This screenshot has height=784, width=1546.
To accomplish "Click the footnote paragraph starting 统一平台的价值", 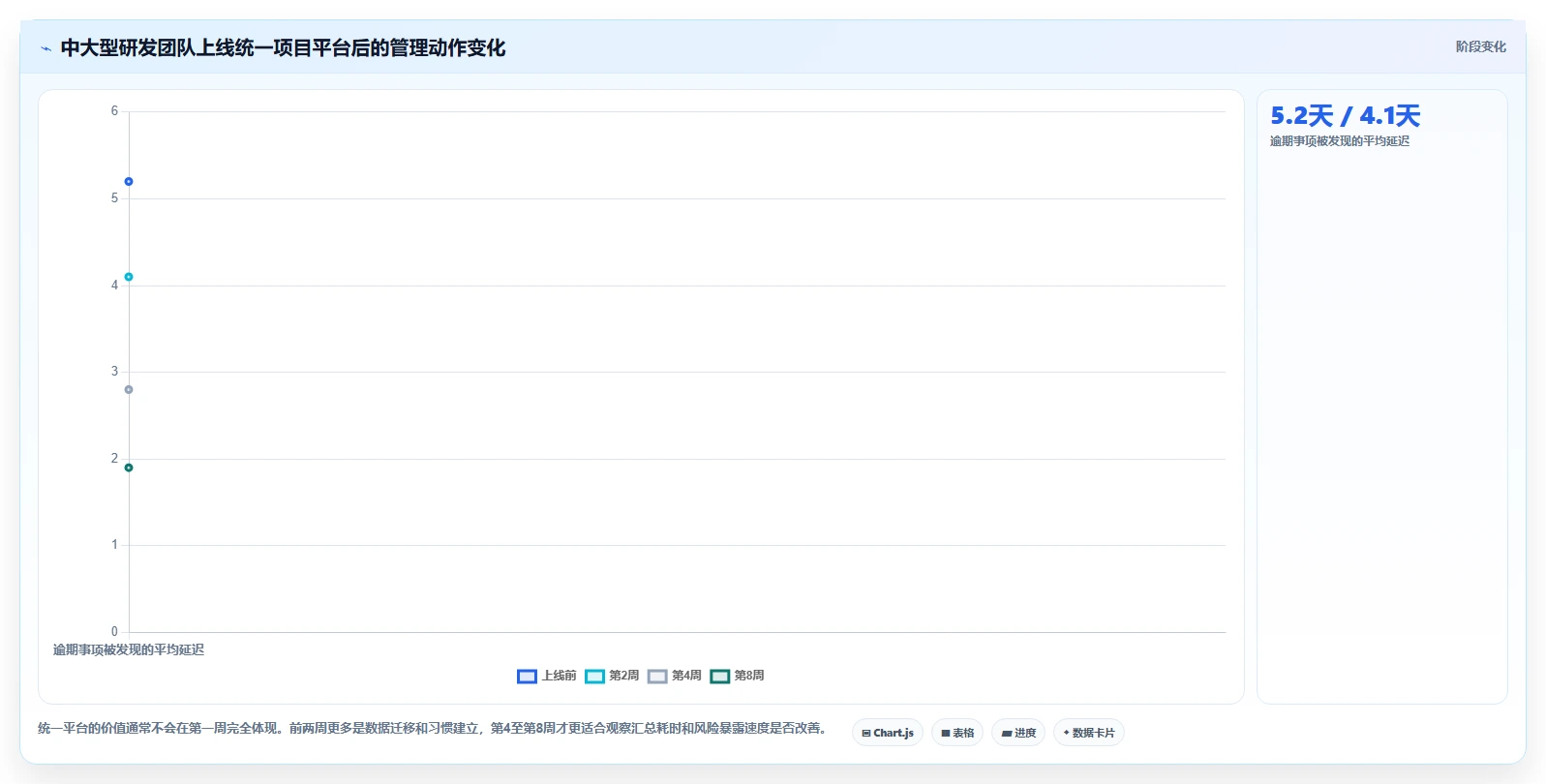I will (x=432, y=728).
